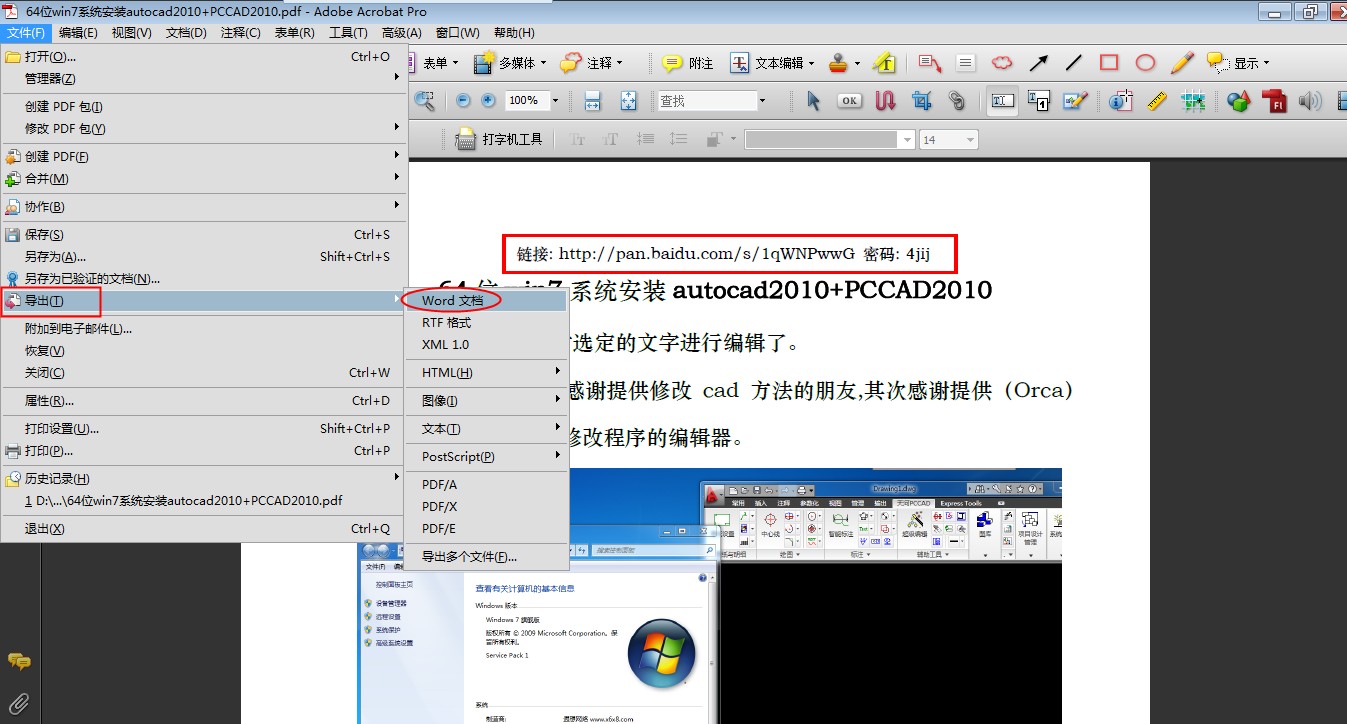Select PDF/X export option

[x=486, y=507]
